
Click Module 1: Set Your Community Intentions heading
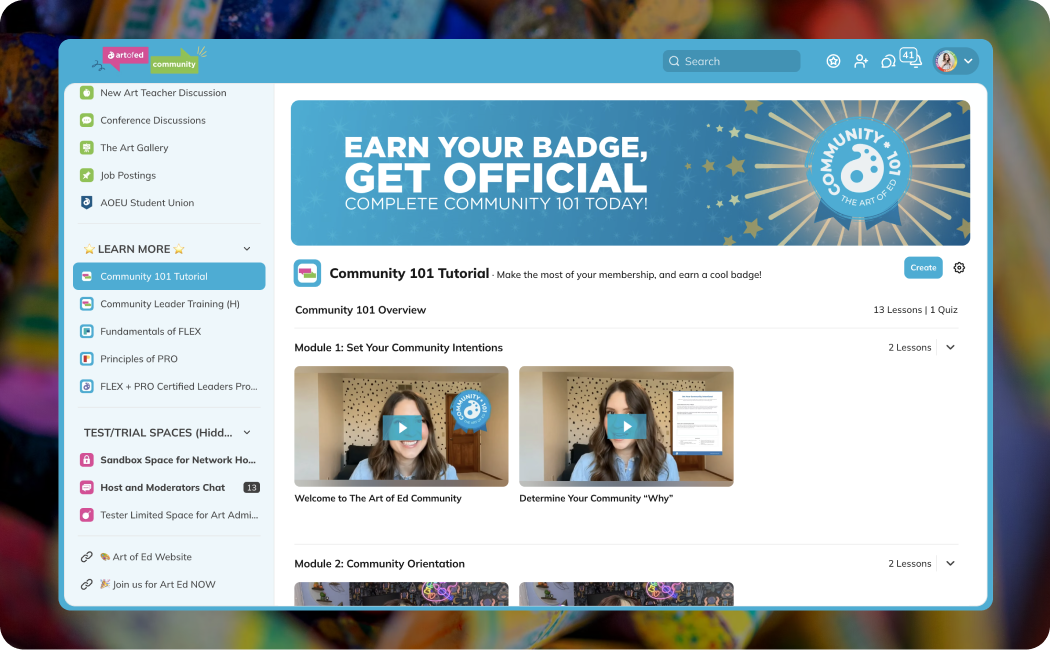click(398, 347)
